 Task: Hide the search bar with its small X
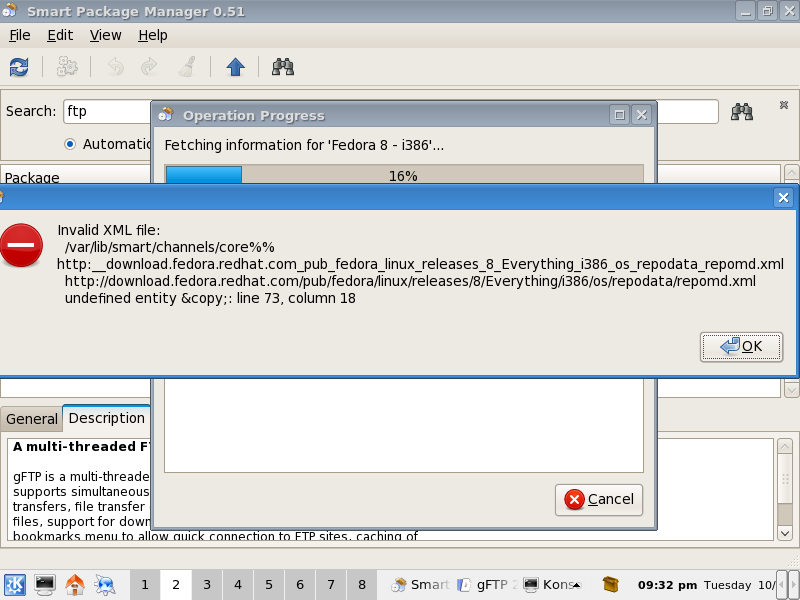[784, 105]
